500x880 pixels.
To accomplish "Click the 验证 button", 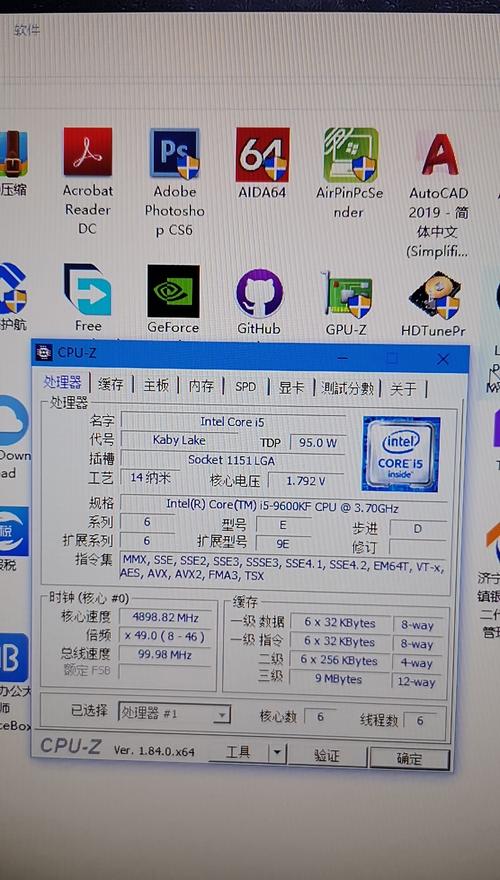I will [x=327, y=755].
